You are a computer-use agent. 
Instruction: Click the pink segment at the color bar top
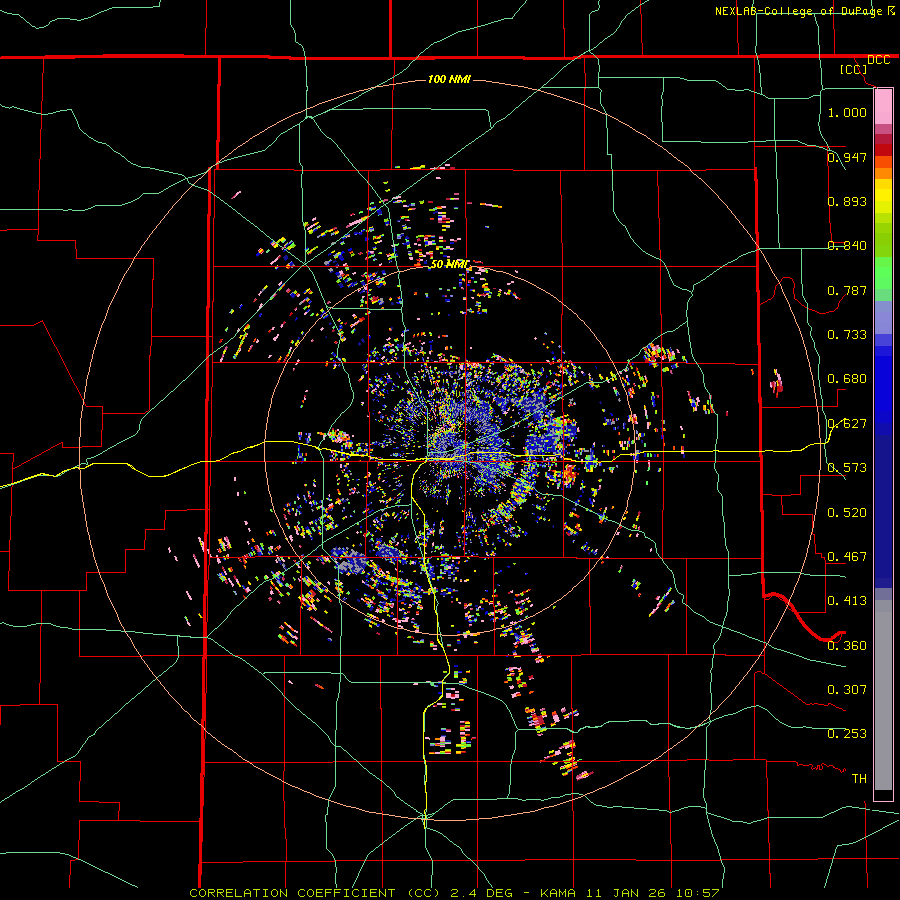click(x=883, y=106)
